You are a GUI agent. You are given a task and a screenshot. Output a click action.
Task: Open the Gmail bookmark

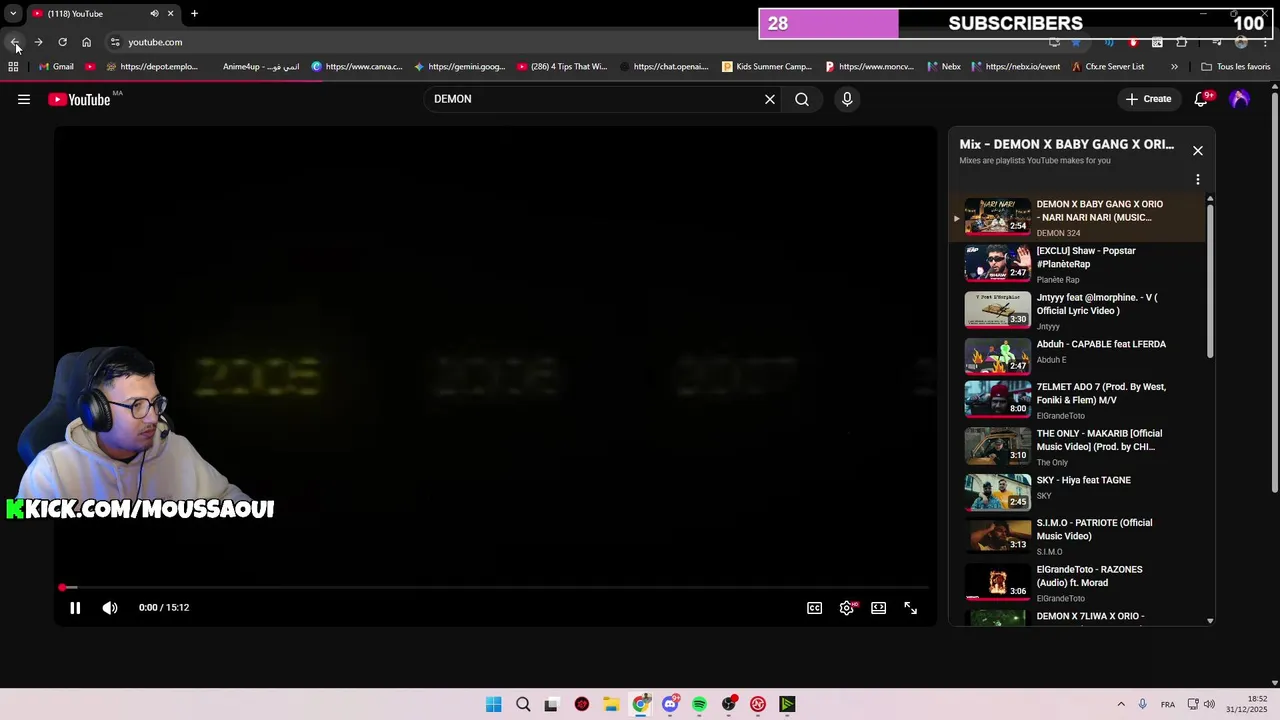56,67
